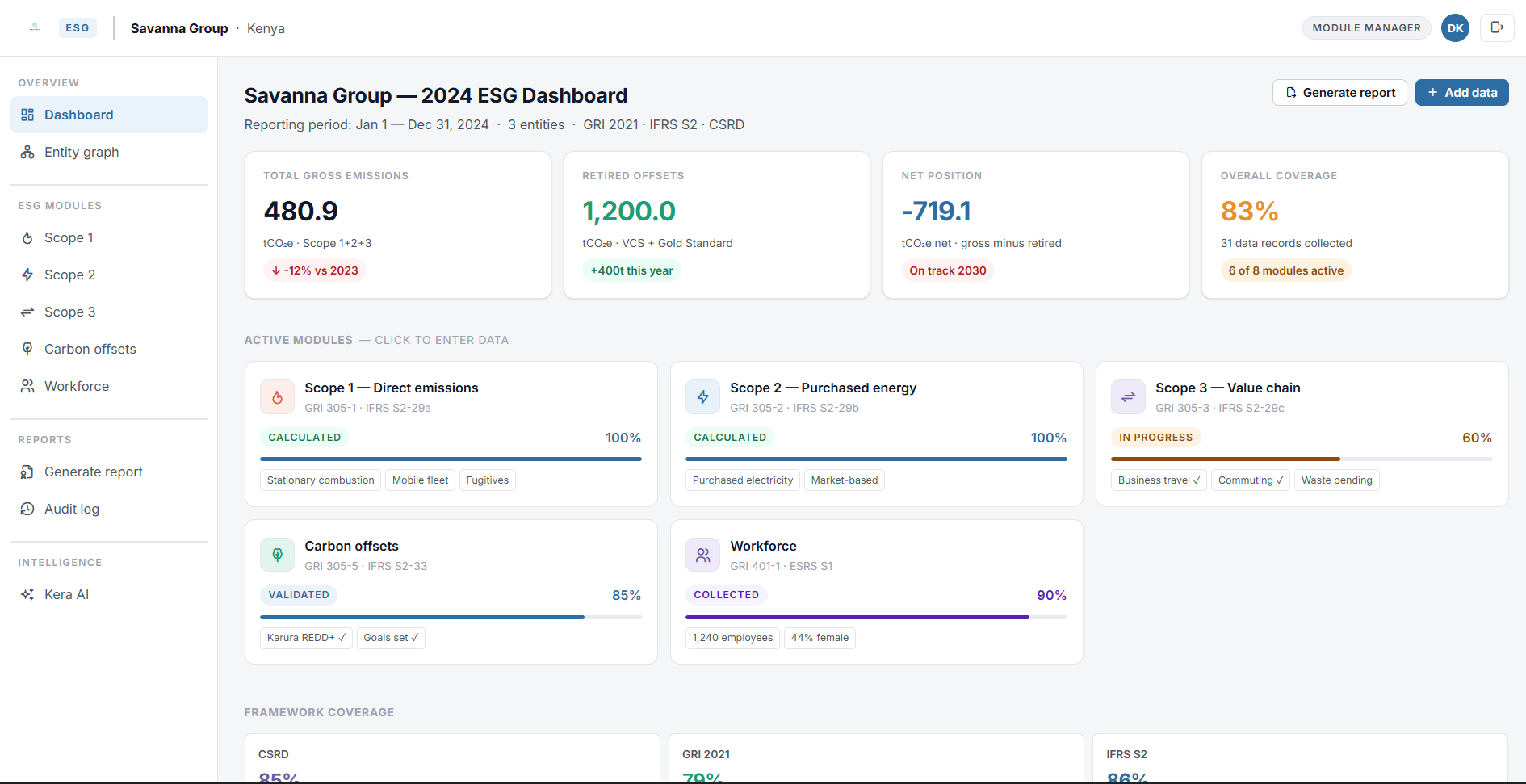Click the -12% vs 2023 badge
This screenshot has height=784, width=1526.
pos(315,270)
